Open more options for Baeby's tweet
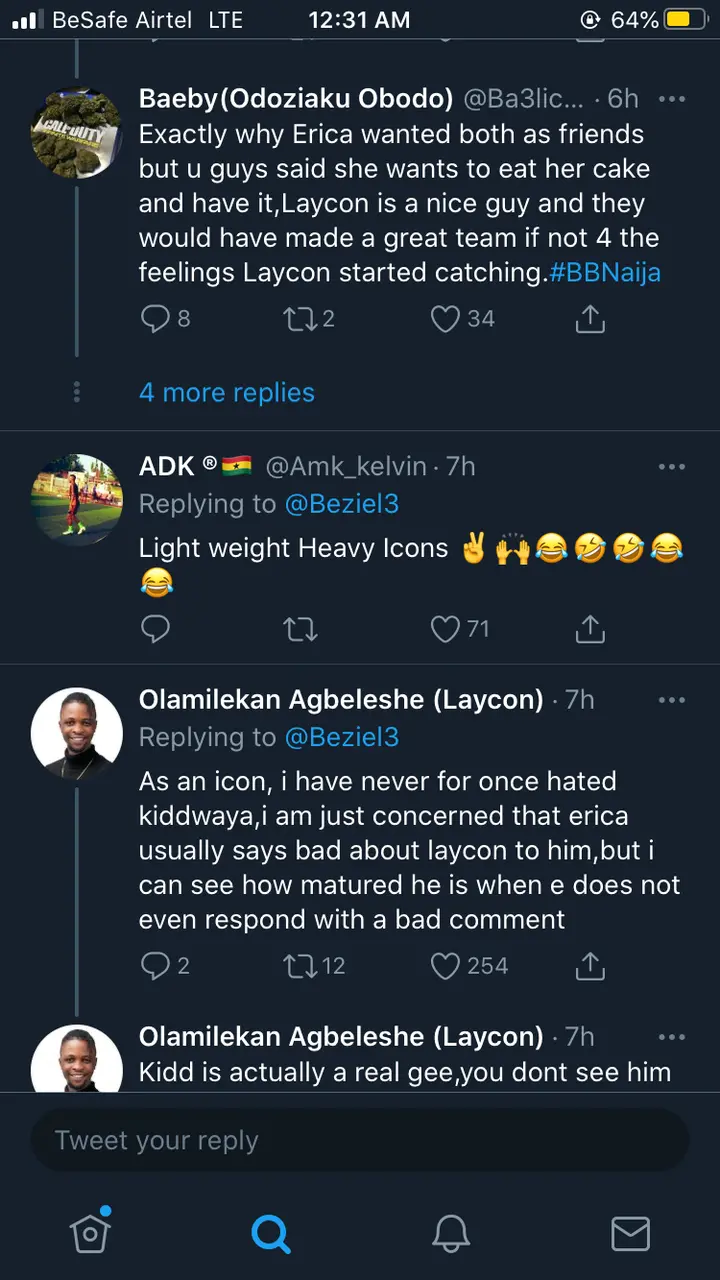The height and width of the screenshot is (1280, 720). [x=672, y=99]
